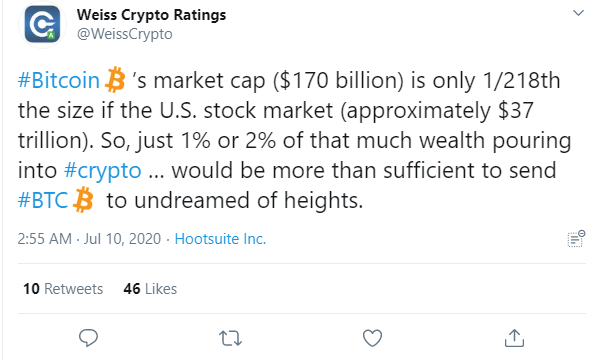Click the reply speech bubble icon

coord(88,338)
